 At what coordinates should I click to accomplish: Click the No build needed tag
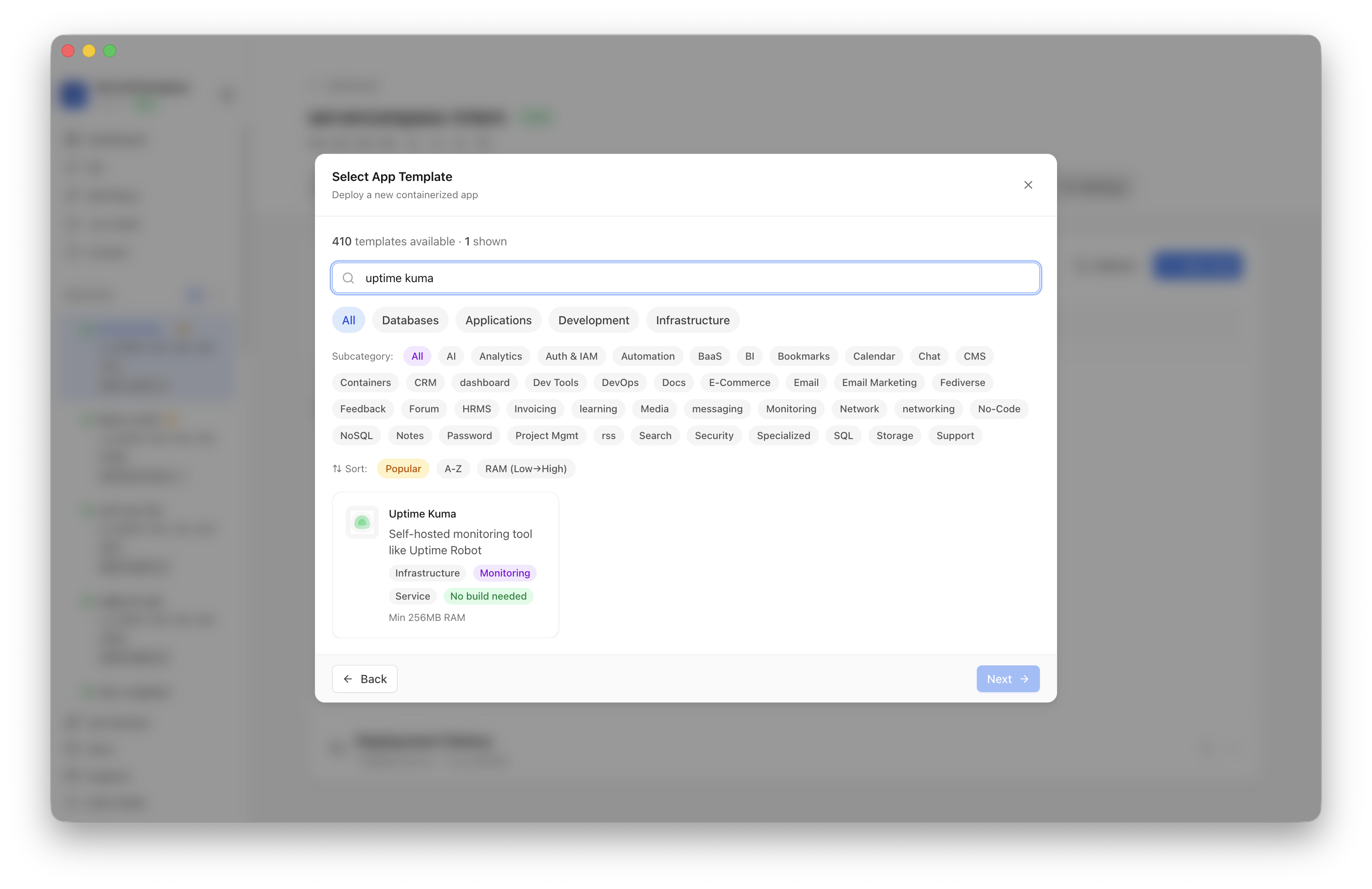(x=488, y=596)
